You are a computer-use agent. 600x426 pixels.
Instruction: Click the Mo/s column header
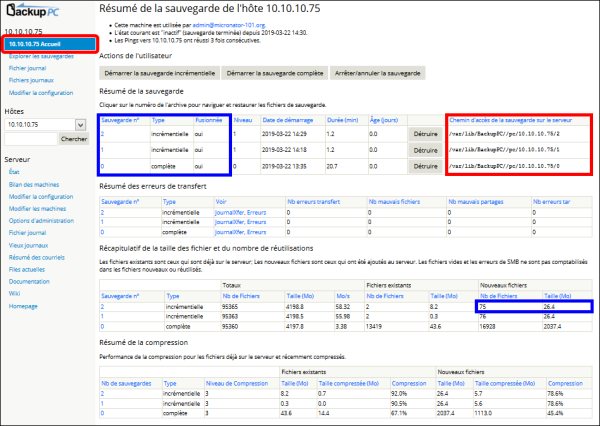(x=342, y=296)
